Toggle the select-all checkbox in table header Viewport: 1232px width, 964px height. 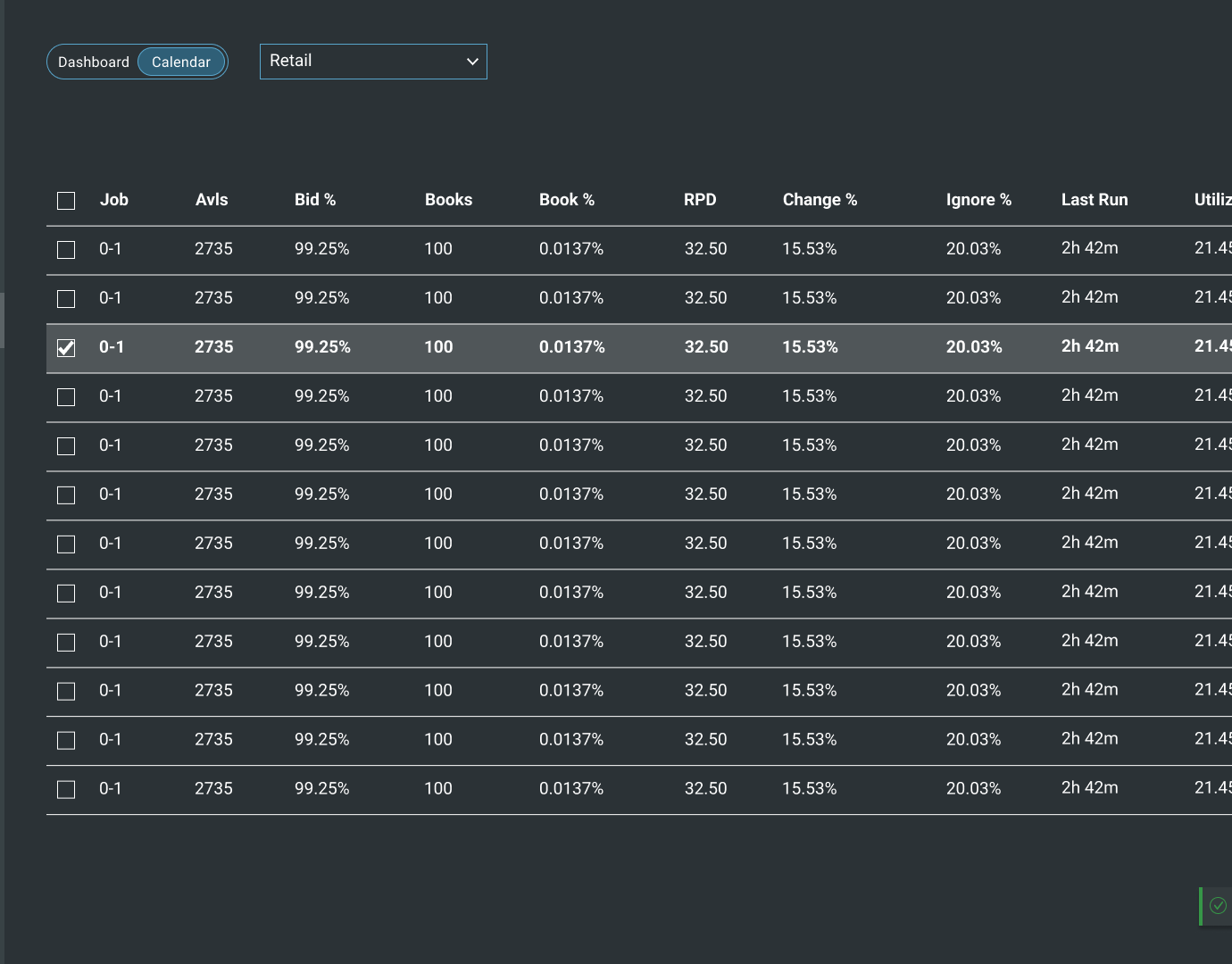(66, 201)
